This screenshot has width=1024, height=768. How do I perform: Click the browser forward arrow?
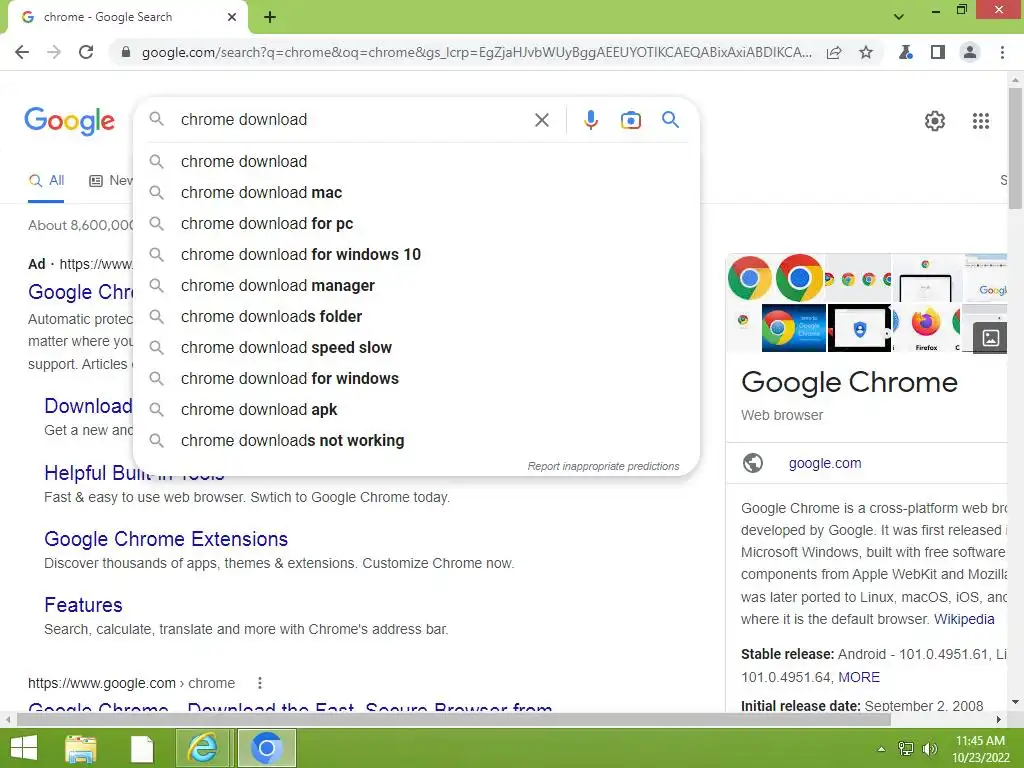(x=54, y=52)
